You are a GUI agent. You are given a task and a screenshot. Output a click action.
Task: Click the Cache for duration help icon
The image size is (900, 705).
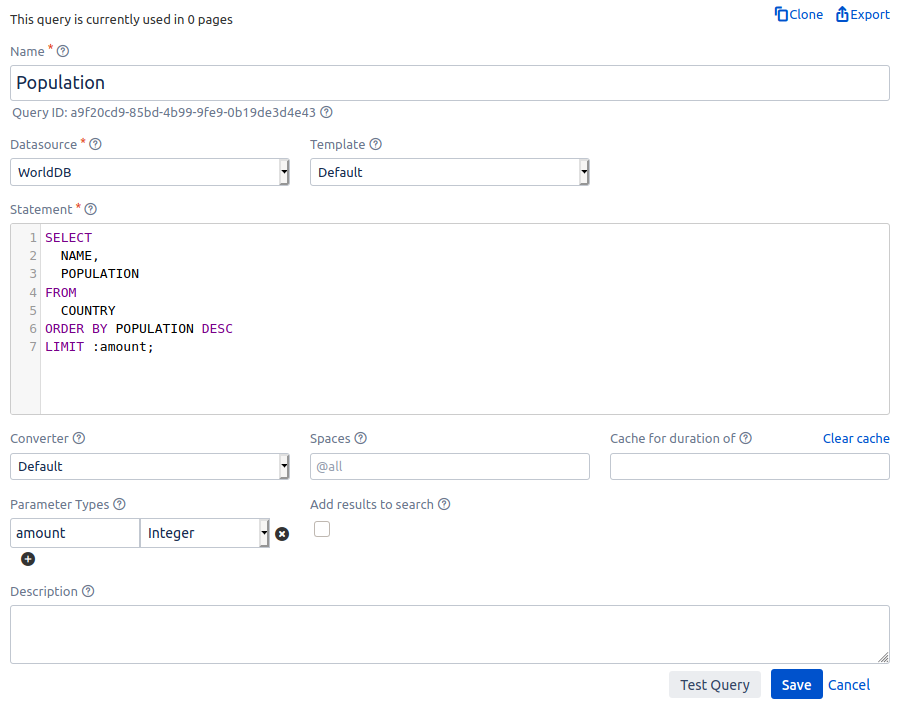click(x=745, y=438)
